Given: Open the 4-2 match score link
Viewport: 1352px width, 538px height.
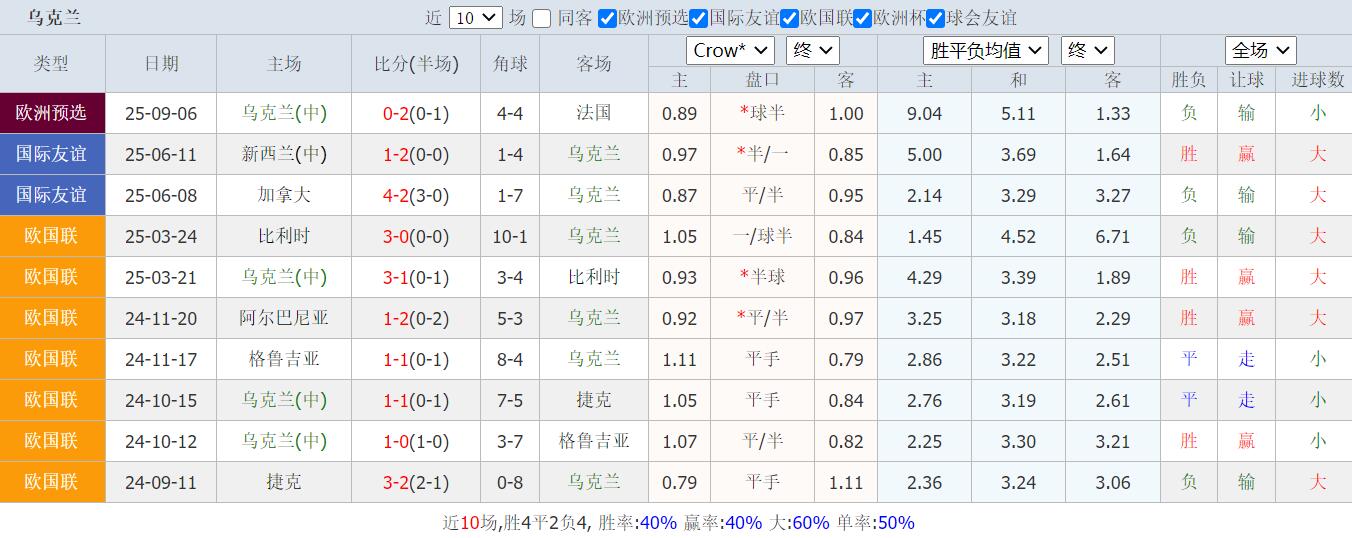Looking at the screenshot, I should click(x=397, y=195).
